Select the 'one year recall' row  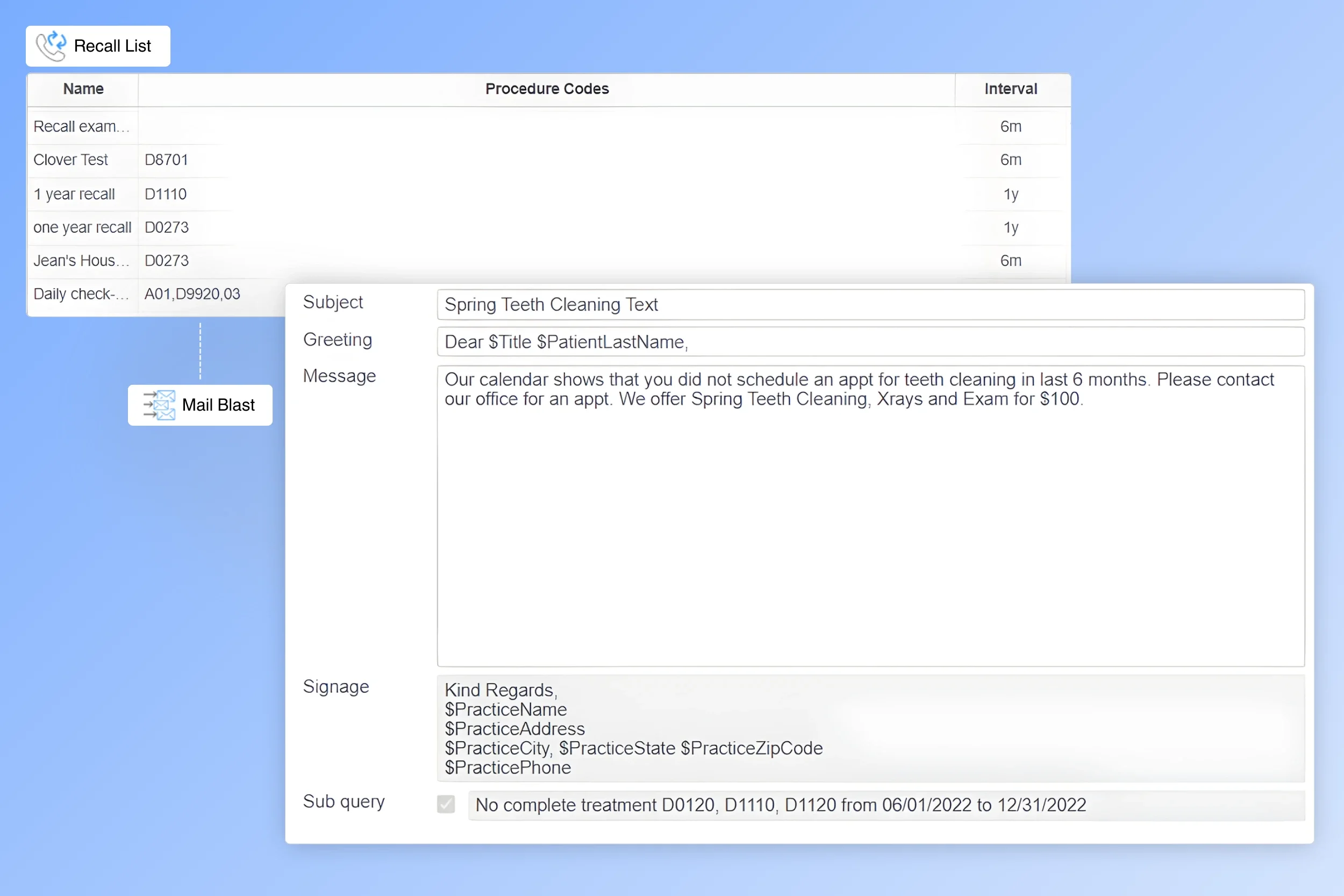82,227
